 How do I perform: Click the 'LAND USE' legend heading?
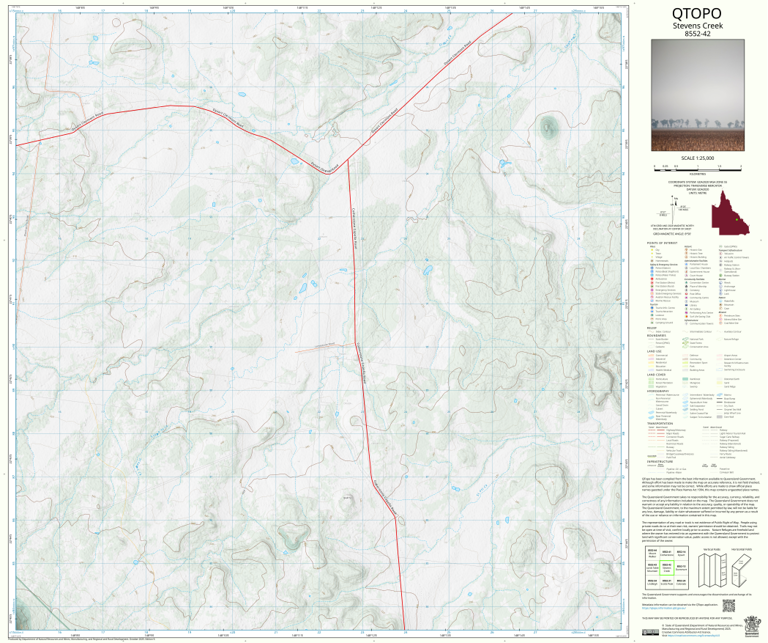click(654, 351)
